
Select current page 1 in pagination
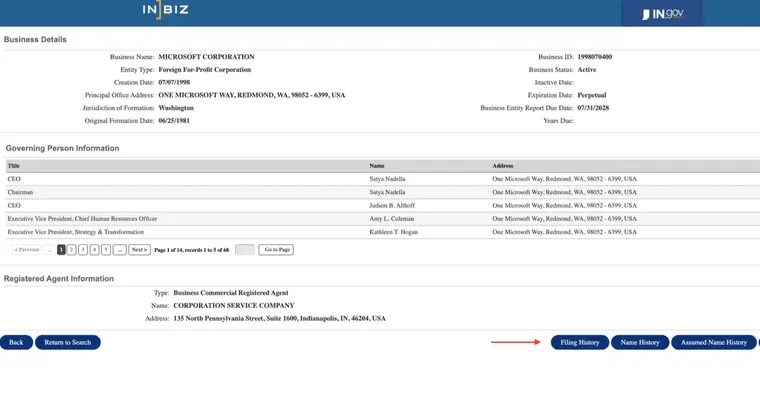click(61, 250)
